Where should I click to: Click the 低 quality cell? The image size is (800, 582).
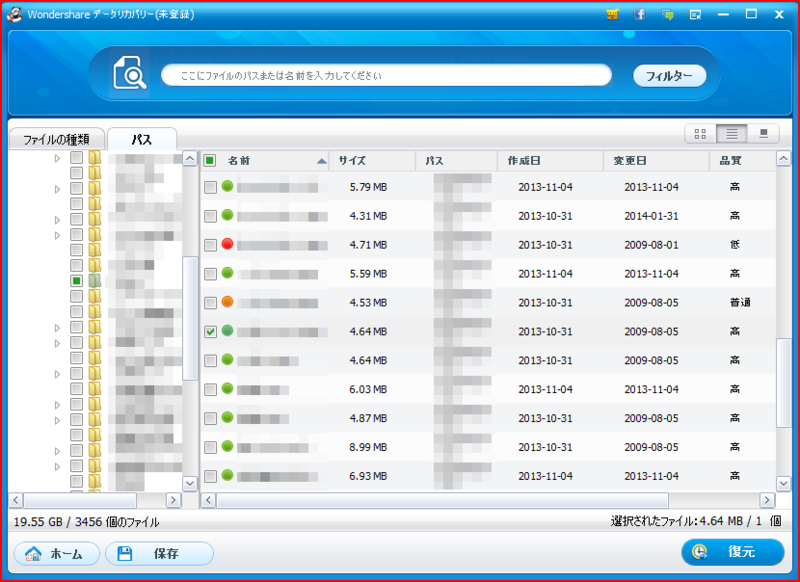[x=735, y=245]
